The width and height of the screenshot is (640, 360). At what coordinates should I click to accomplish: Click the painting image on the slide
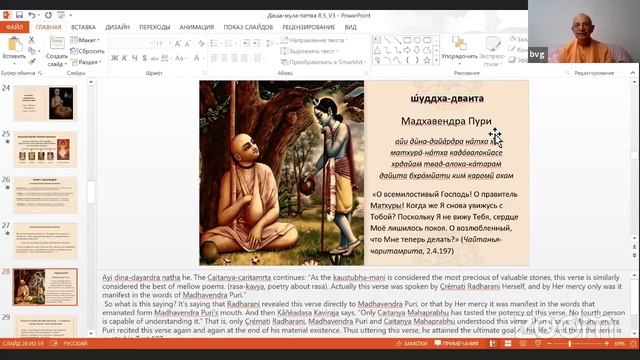(282, 173)
